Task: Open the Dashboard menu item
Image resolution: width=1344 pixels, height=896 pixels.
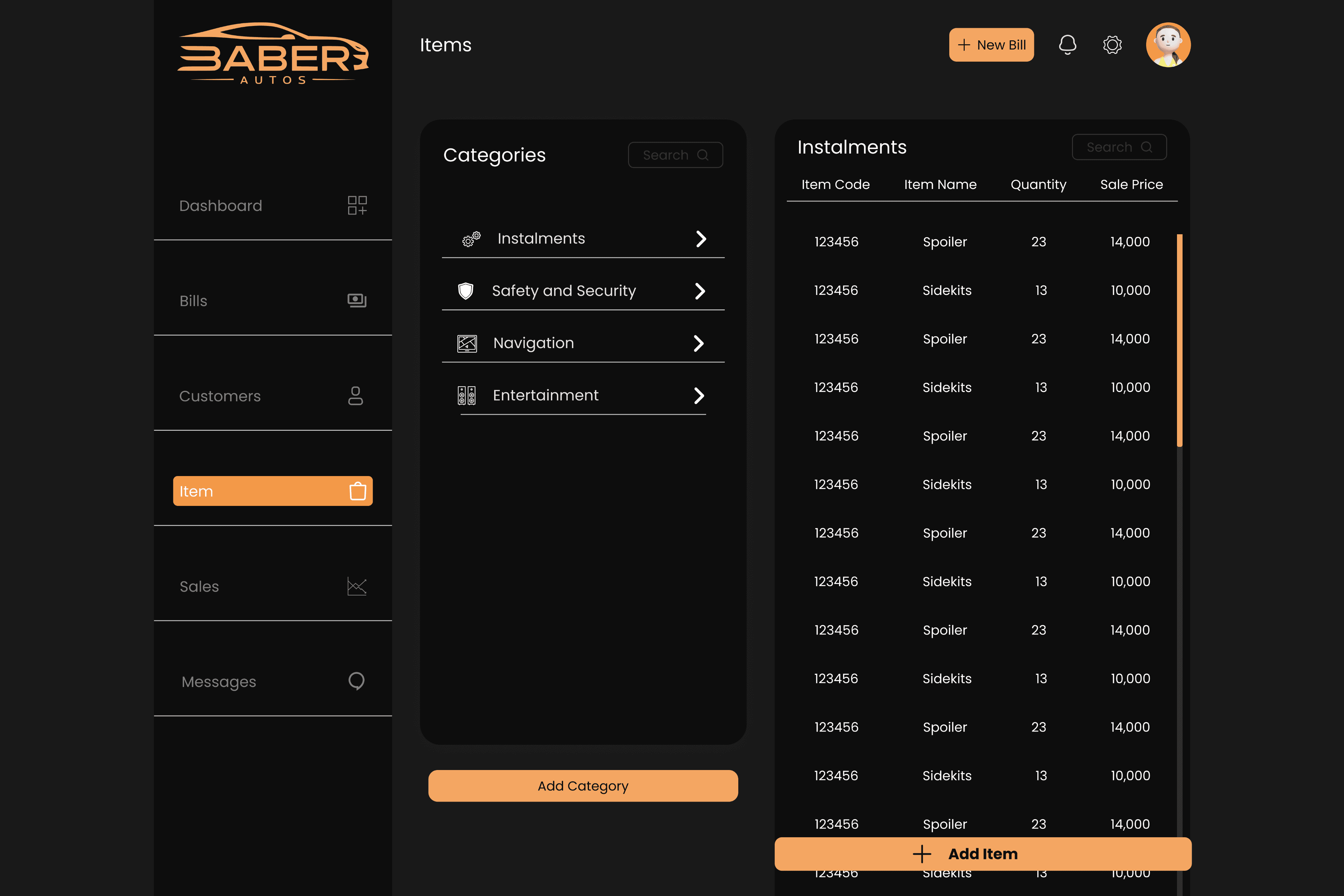Action: [x=220, y=206]
